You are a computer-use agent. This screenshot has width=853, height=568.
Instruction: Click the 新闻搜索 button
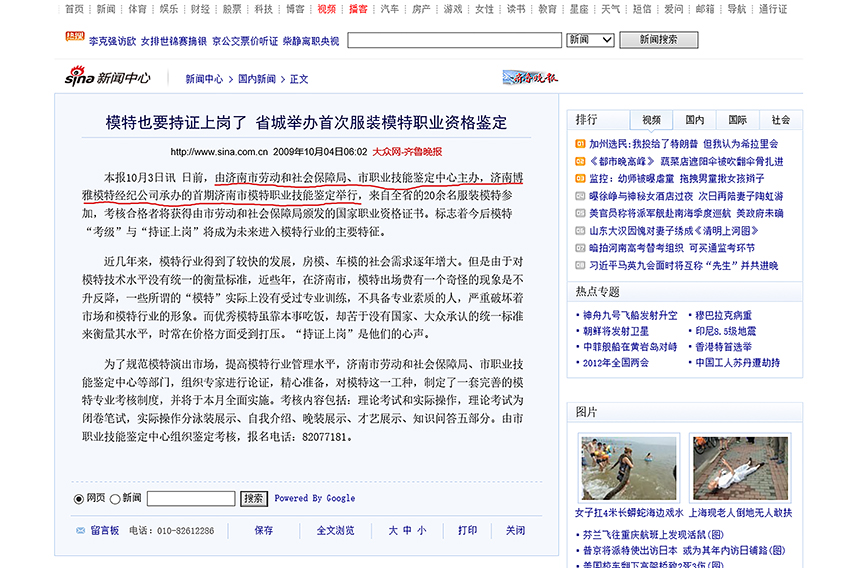659,40
